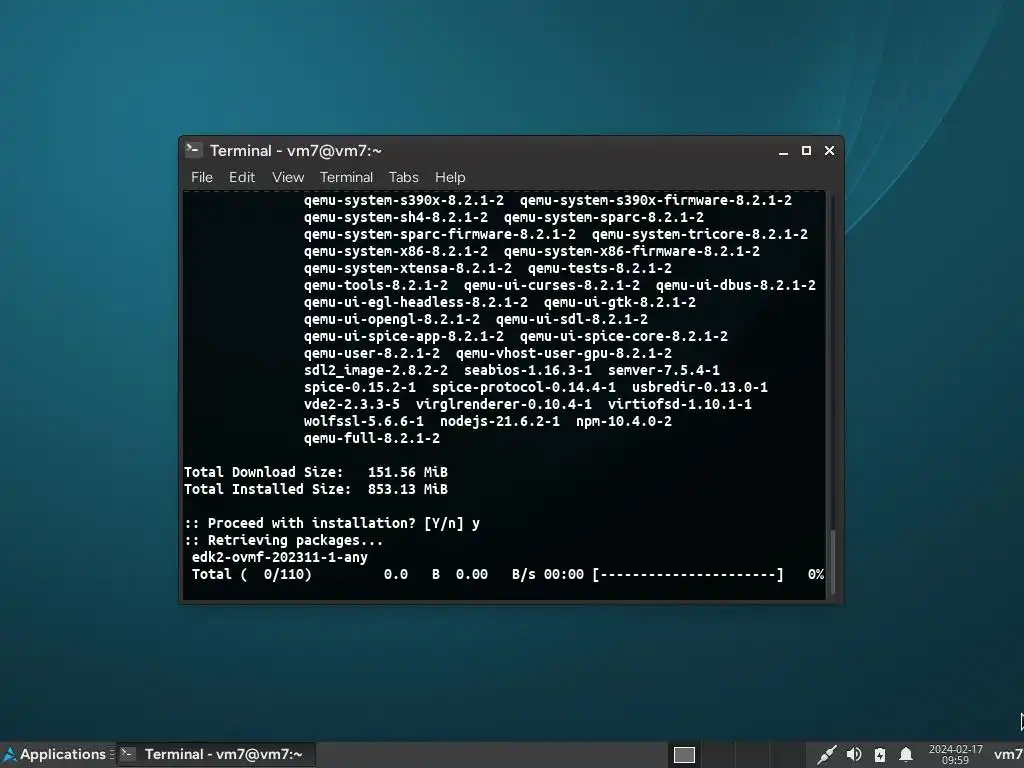Click the 'qemu-tests-8.2.1-2' package name
1024x768 pixels.
point(600,268)
